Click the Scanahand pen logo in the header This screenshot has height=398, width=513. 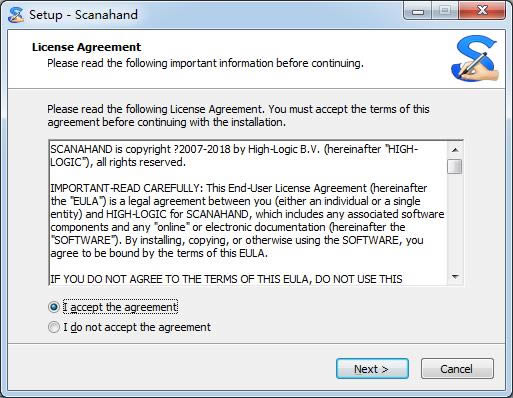coord(475,58)
